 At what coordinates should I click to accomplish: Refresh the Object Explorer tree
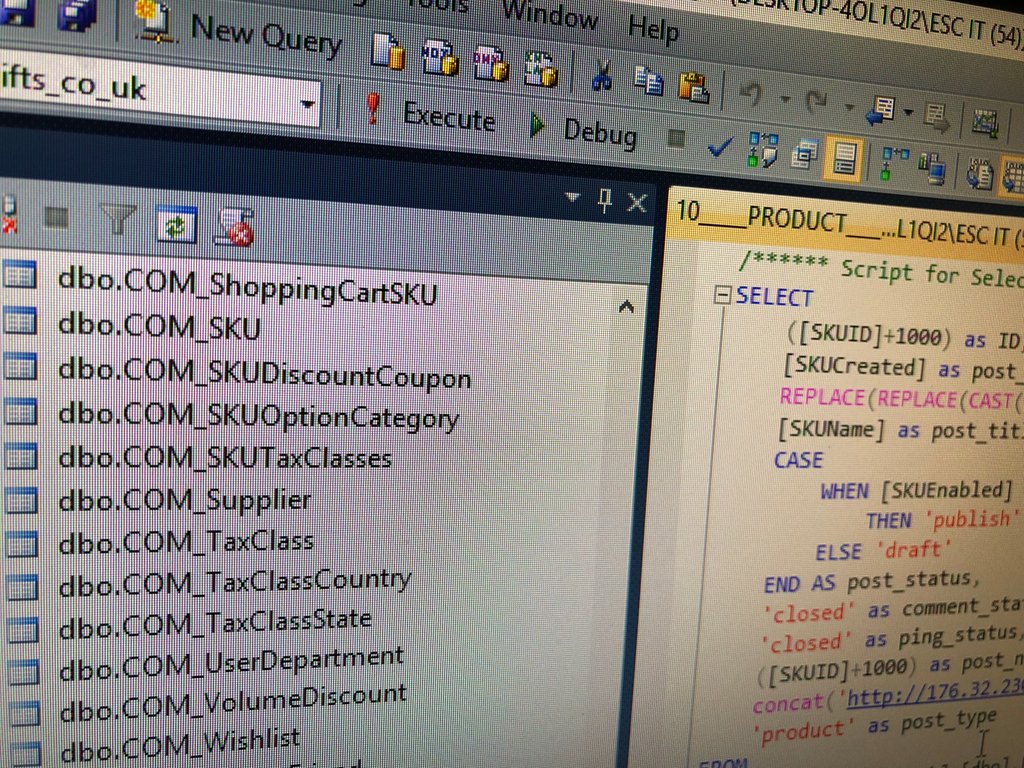coord(176,225)
